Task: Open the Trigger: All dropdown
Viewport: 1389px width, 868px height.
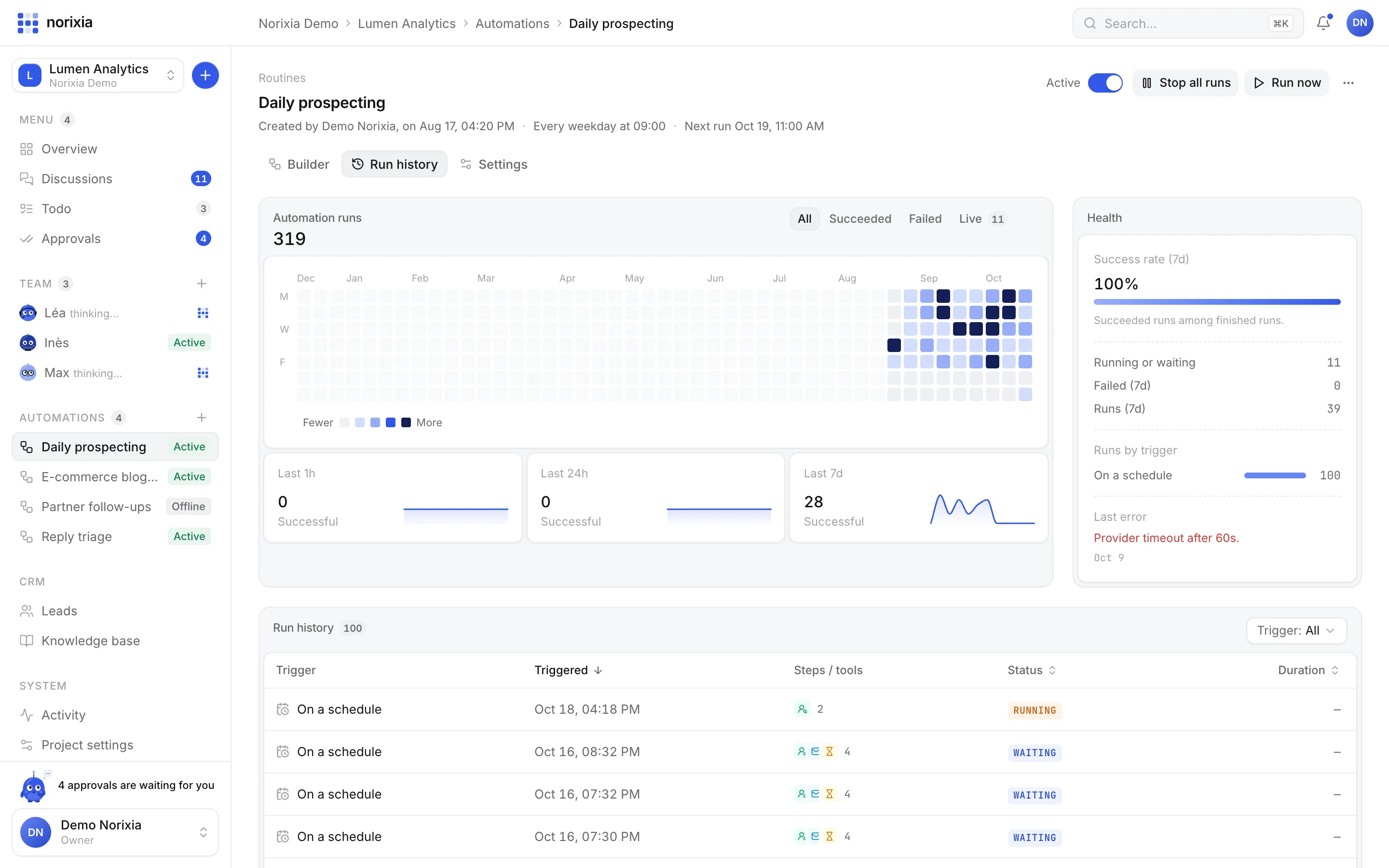Action: tap(1296, 630)
